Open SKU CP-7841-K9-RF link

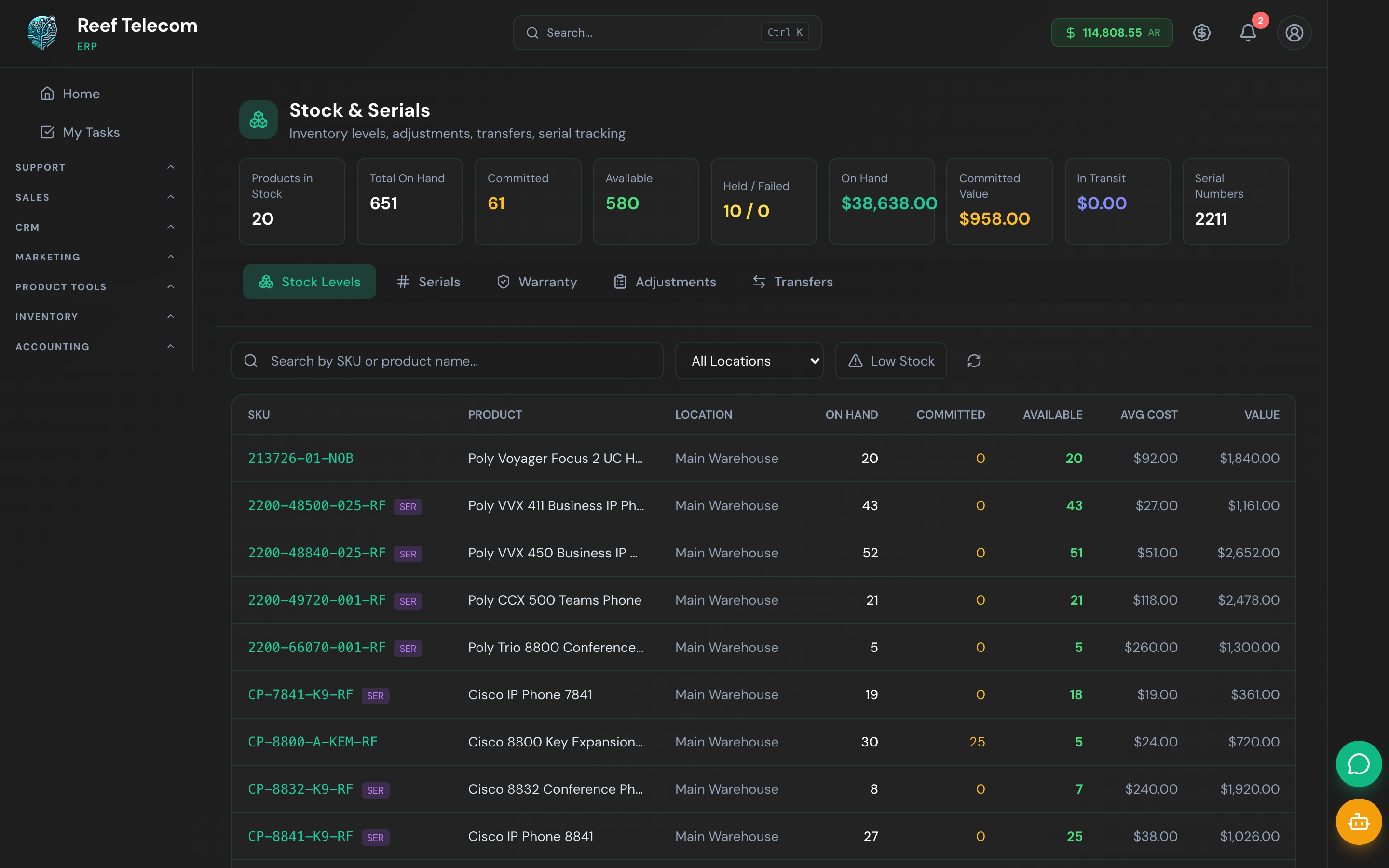pos(300,694)
